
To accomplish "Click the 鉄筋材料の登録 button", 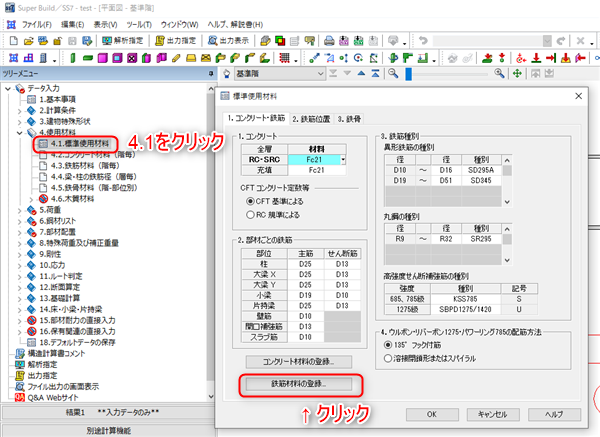I will click(x=298, y=383).
